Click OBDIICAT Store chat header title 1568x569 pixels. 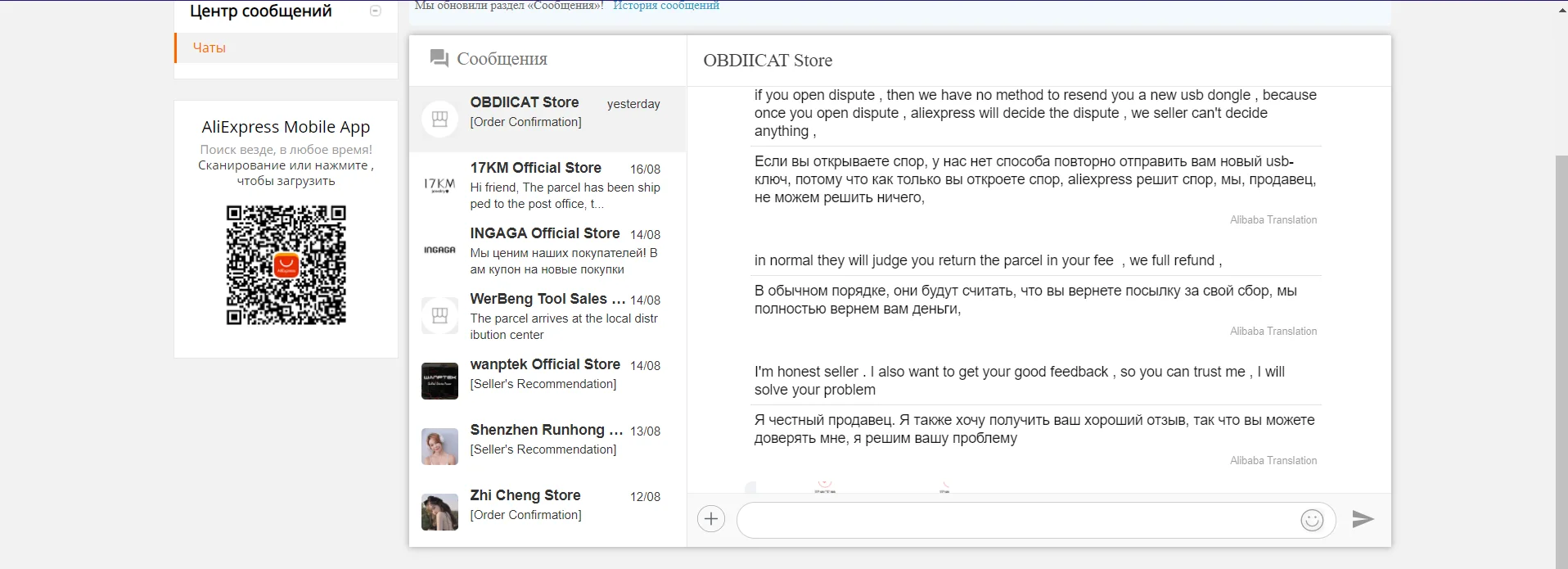coord(768,61)
